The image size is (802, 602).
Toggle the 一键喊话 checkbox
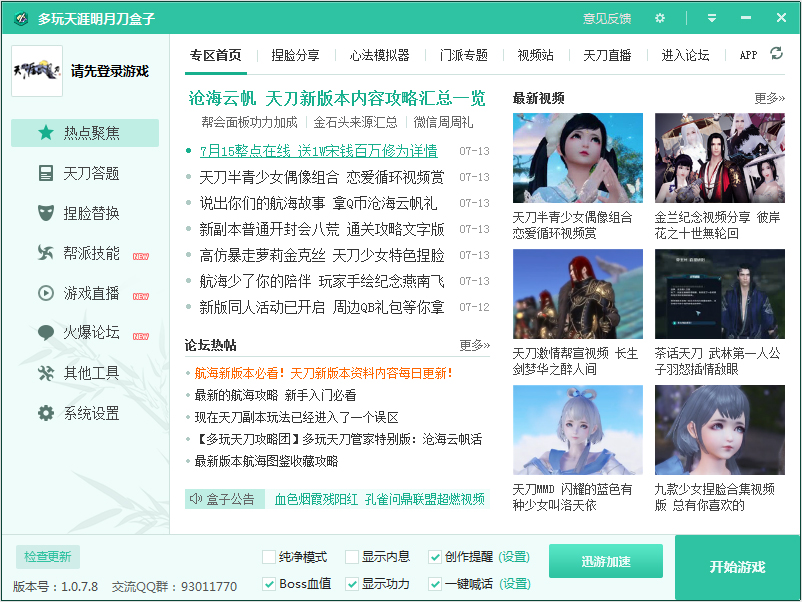click(435, 584)
